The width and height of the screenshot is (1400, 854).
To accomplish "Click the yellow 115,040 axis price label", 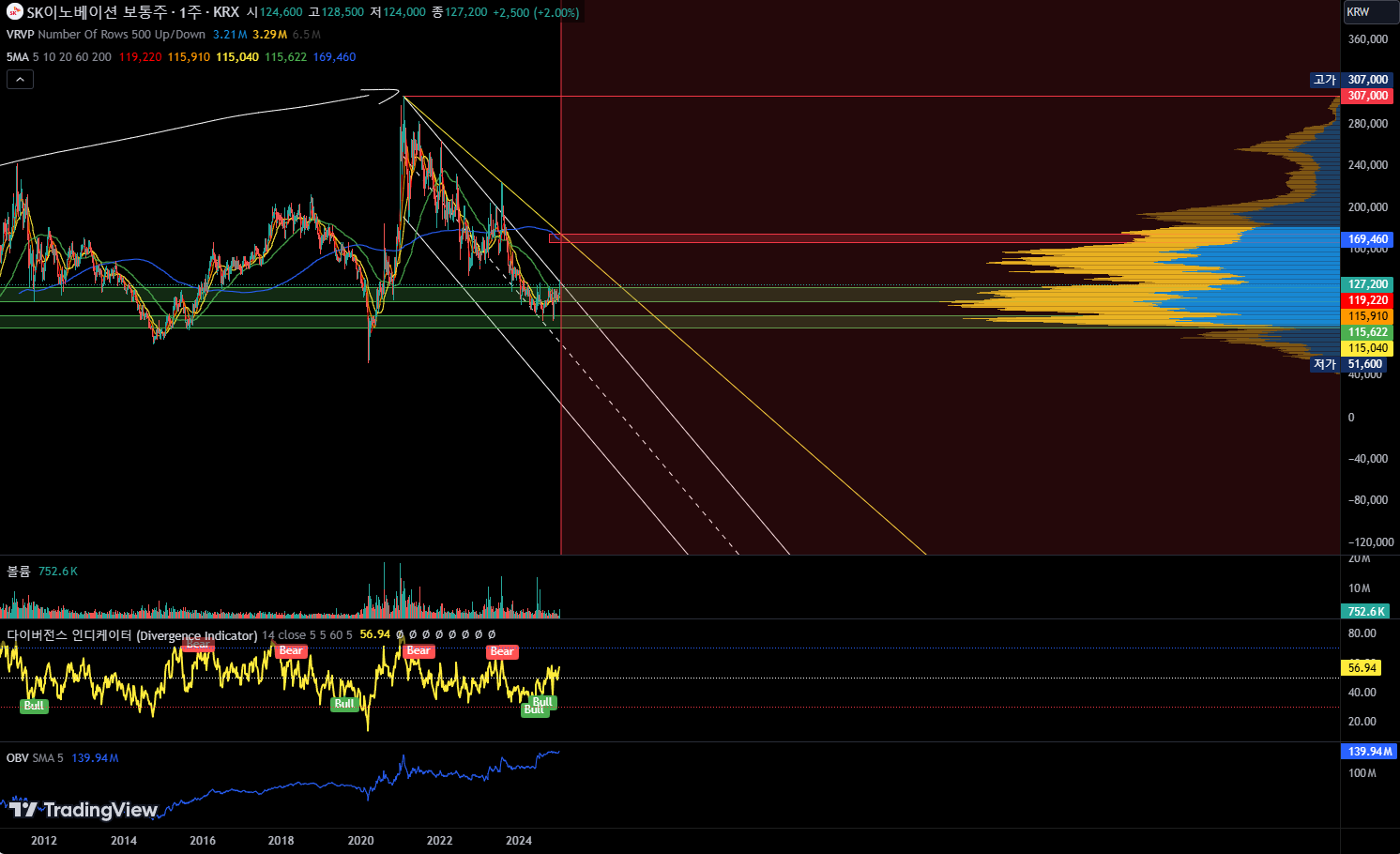I will 1367,348.
